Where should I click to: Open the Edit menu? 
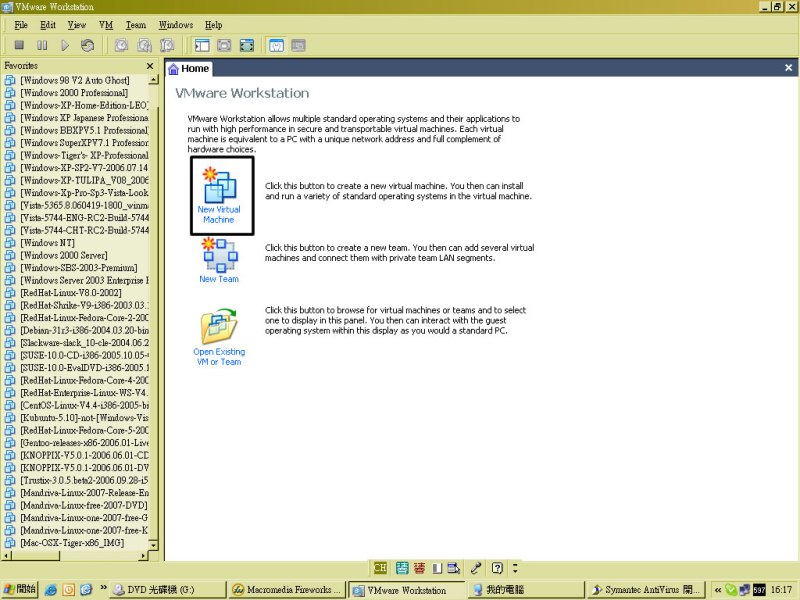tap(48, 25)
